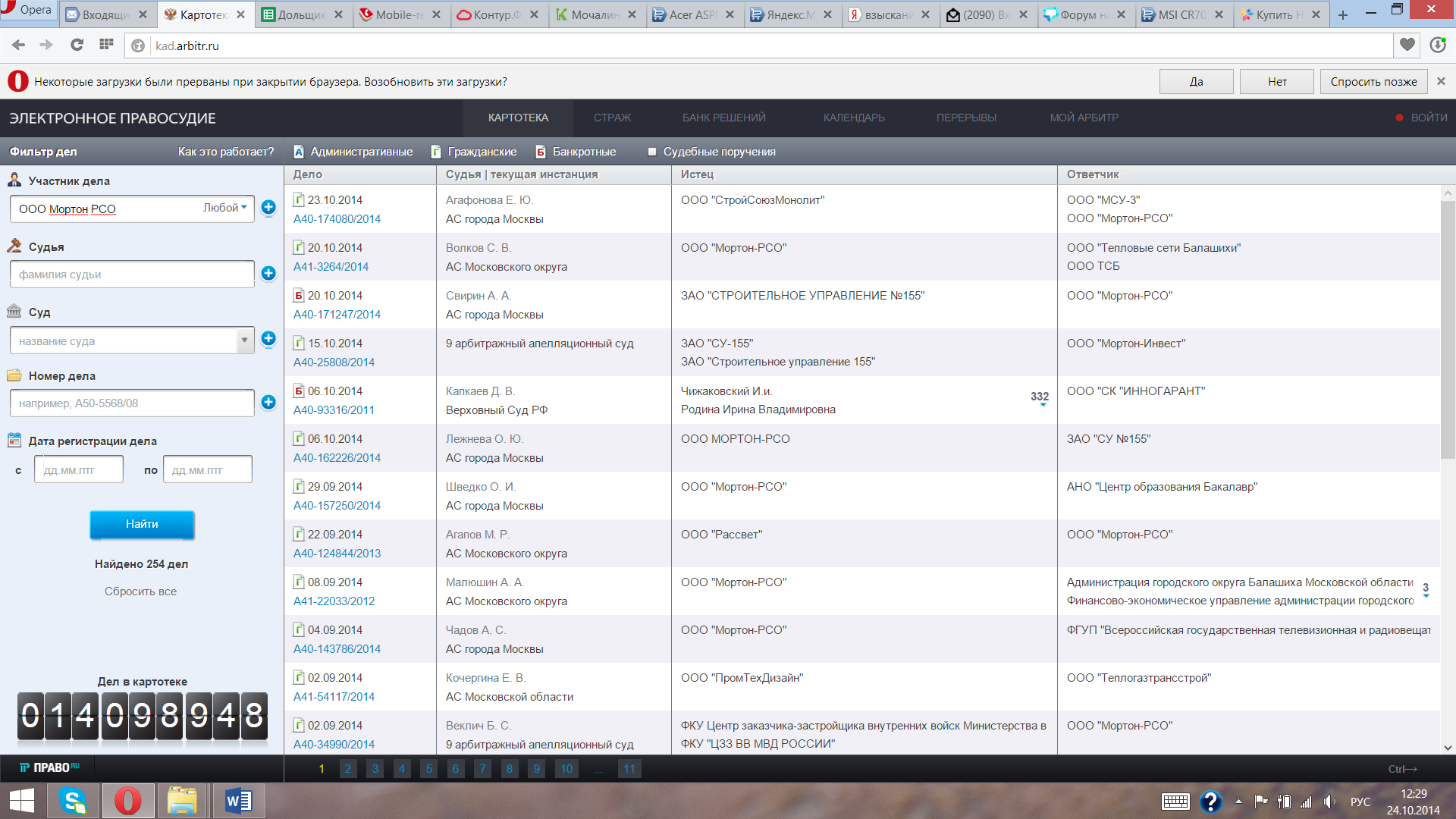Image resolution: width=1456 pixels, height=819 pixels.
Task: Close the Mobile-r tab
Action: point(436,14)
